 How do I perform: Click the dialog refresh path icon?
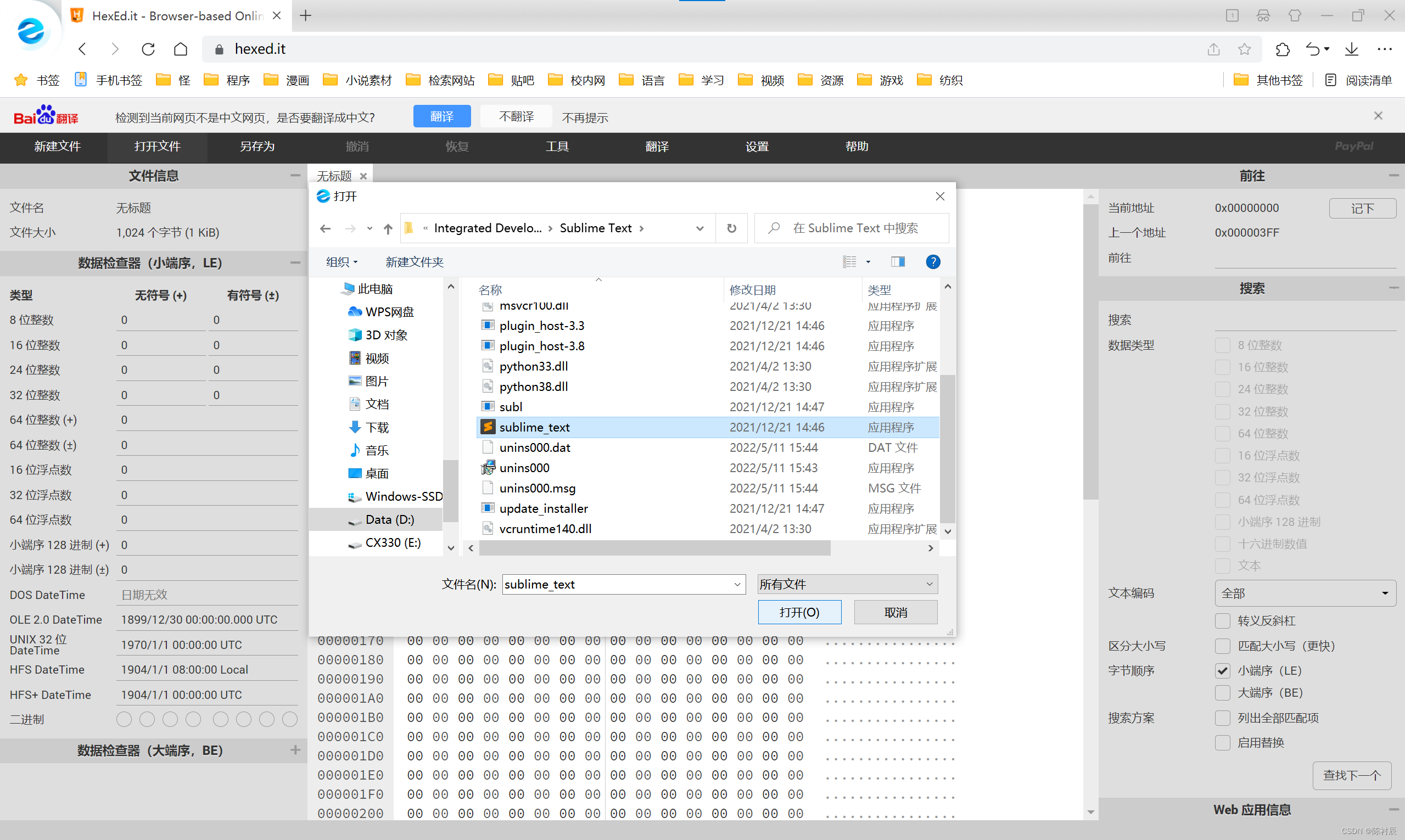pyautogui.click(x=731, y=228)
